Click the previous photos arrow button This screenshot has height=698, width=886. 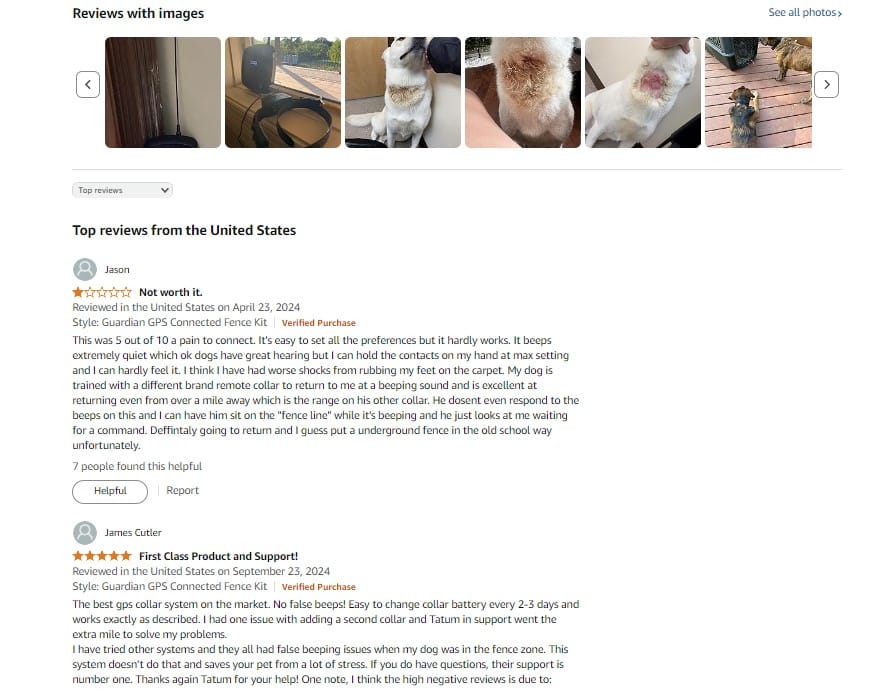[x=88, y=84]
